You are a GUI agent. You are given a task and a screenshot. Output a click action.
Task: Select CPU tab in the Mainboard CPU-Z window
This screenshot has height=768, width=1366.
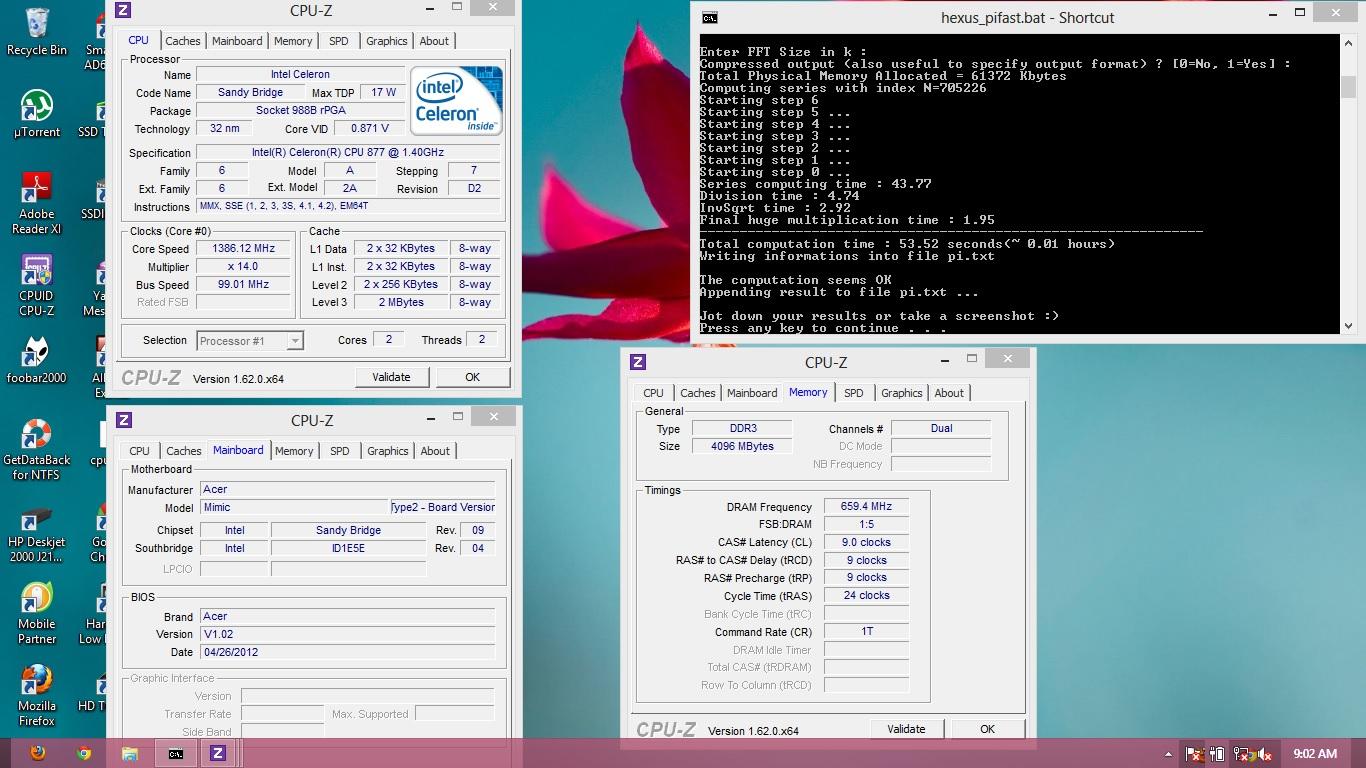[140, 451]
